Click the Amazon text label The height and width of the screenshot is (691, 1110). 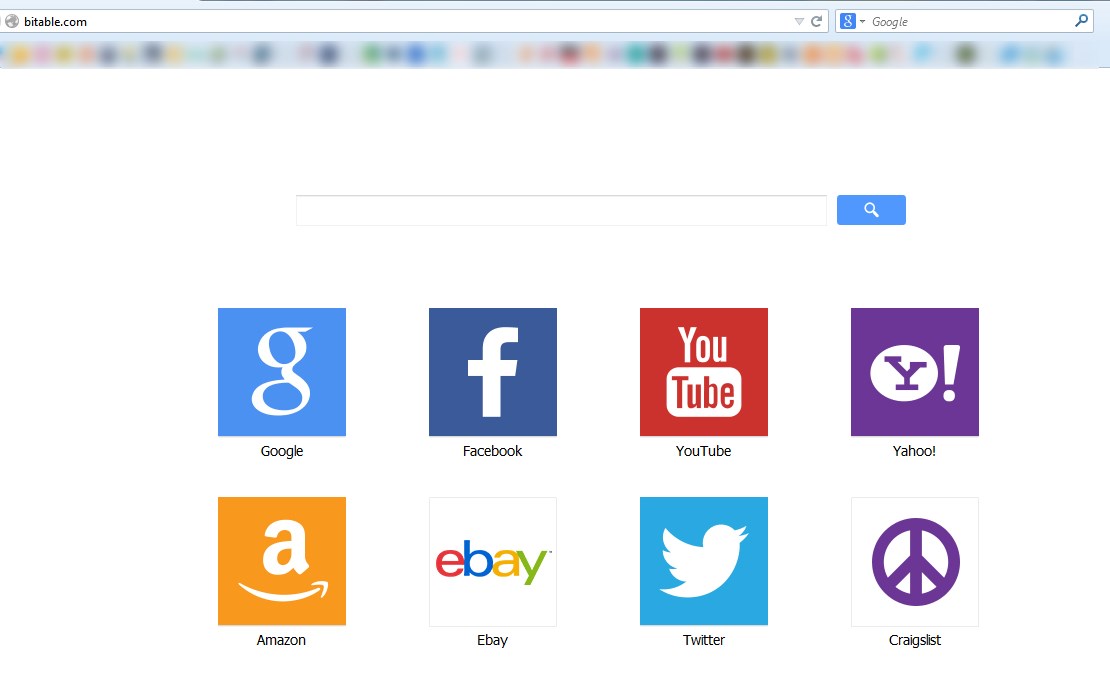pos(281,640)
